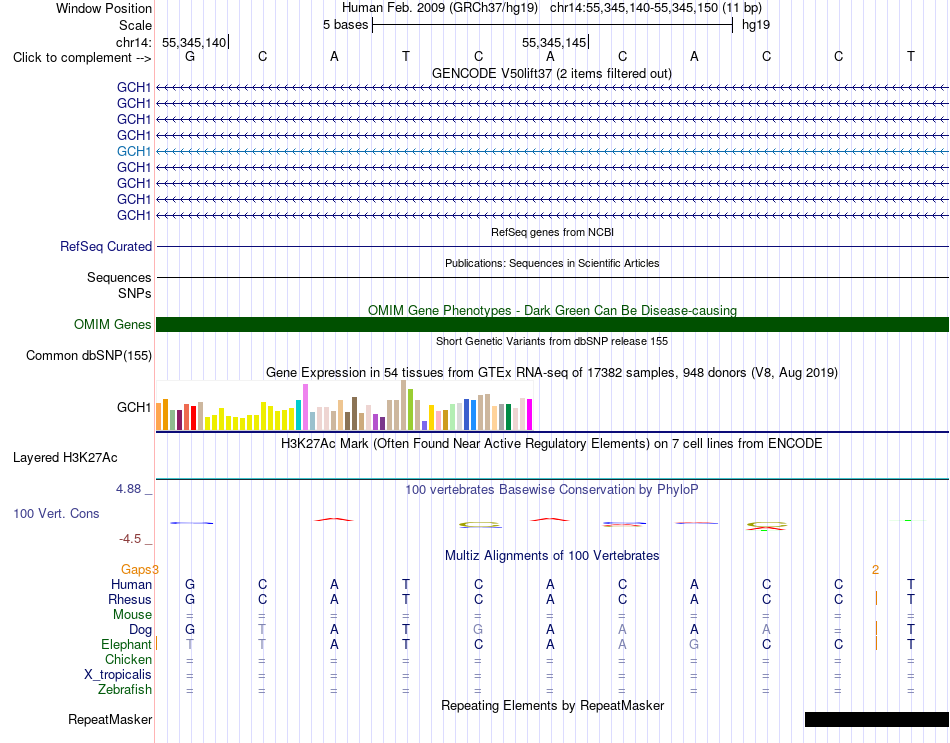Click the GCH1 label beside the GTEx bar chart

tap(134, 407)
